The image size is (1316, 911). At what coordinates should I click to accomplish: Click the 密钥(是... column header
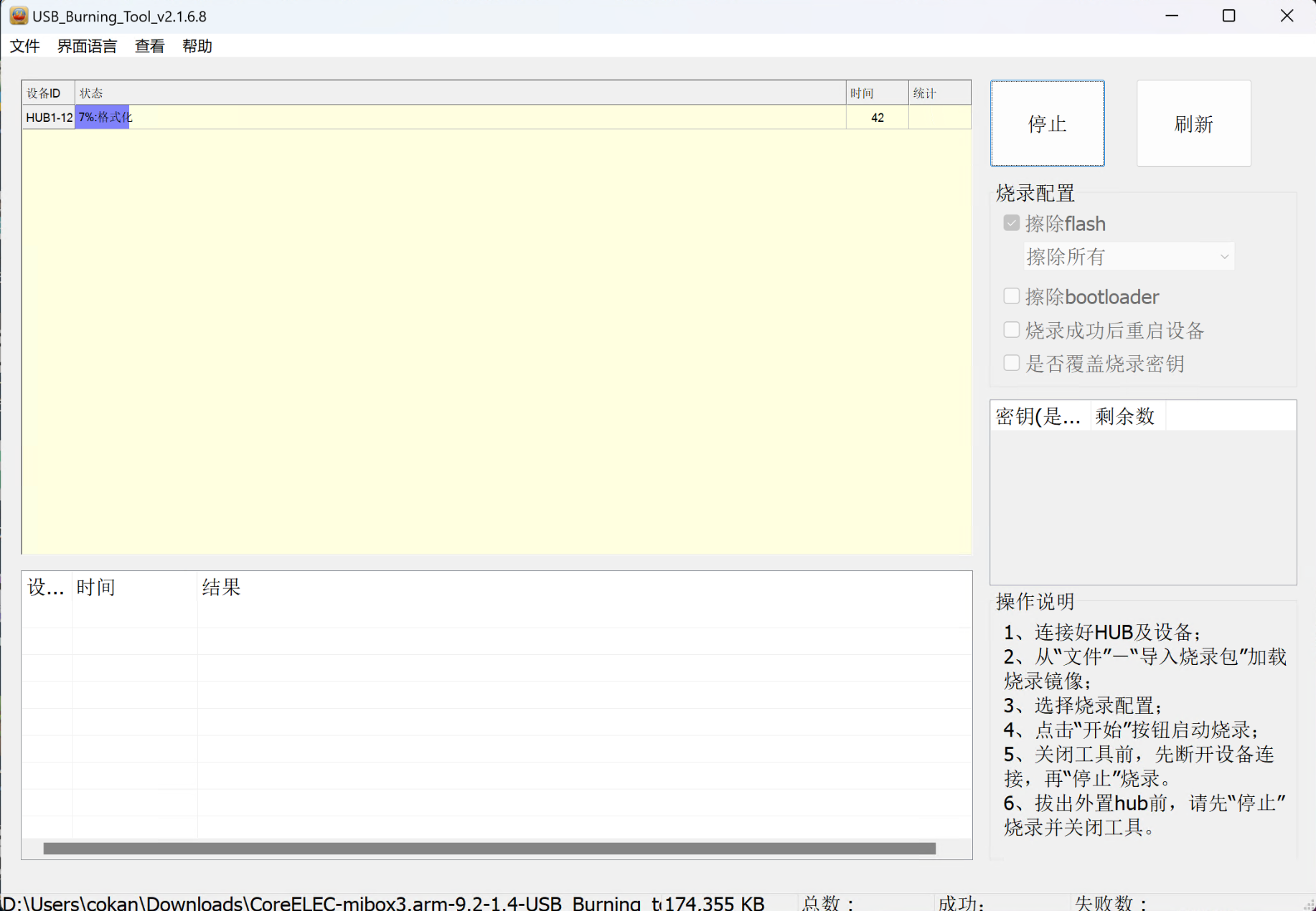(x=1040, y=416)
